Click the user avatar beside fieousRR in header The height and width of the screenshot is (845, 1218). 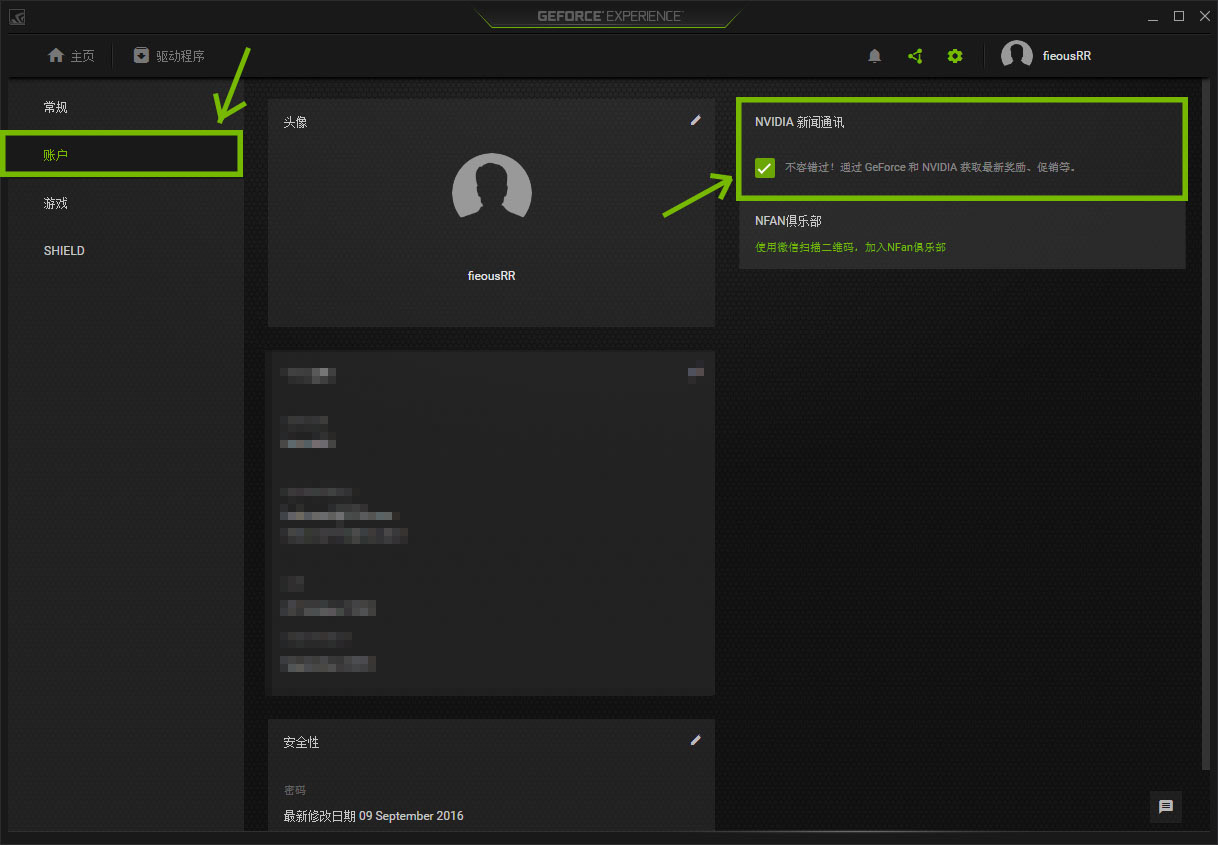coord(1017,56)
